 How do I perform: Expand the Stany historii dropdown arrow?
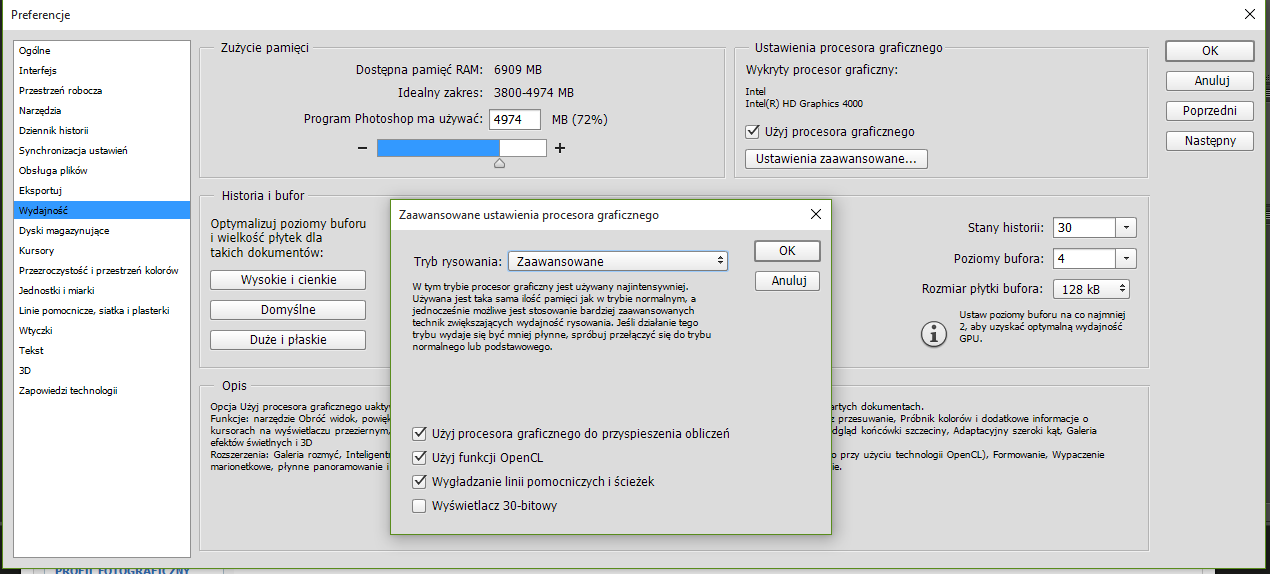point(1127,228)
